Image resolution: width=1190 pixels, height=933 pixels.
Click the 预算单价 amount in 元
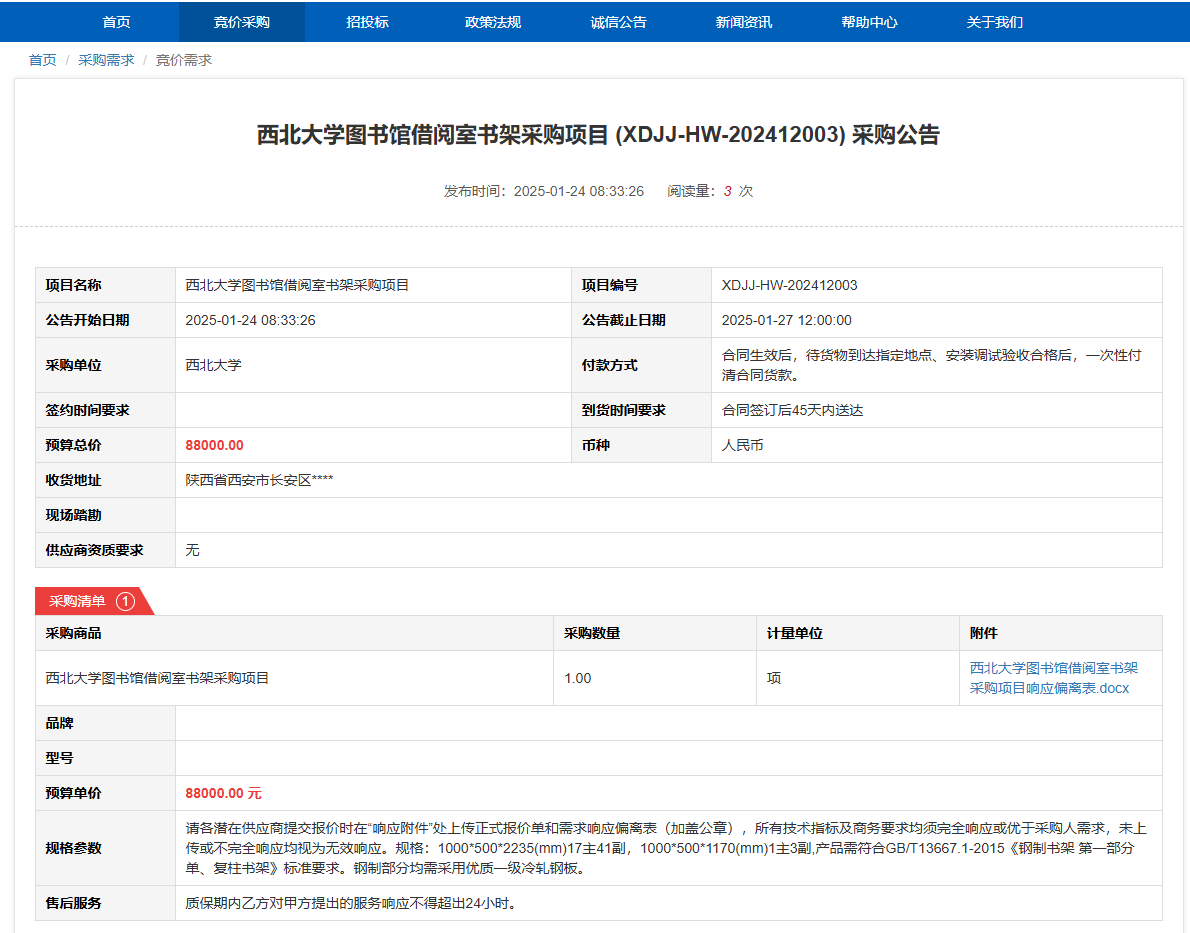coord(223,793)
